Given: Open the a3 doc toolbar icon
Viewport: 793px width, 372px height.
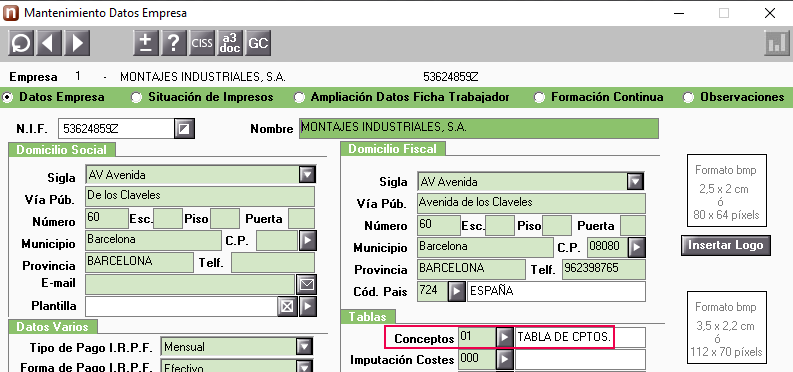Looking at the screenshot, I should (230, 43).
